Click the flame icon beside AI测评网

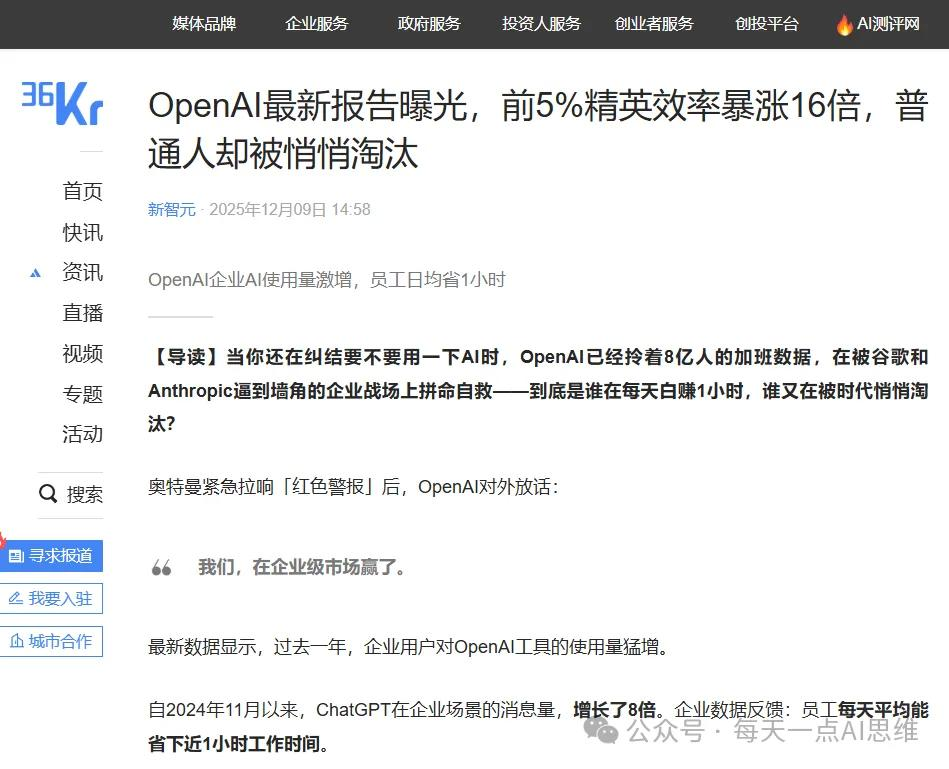click(844, 25)
